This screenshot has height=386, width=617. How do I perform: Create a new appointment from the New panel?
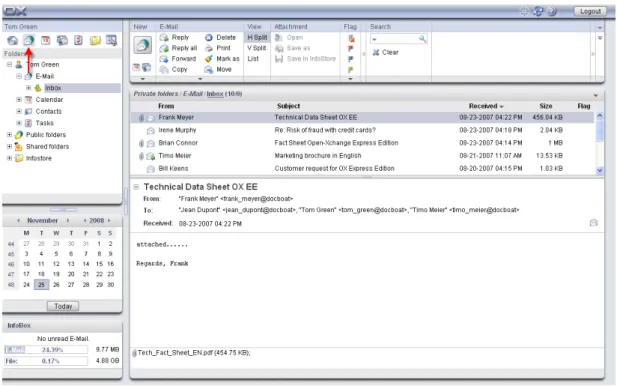pos(136,67)
